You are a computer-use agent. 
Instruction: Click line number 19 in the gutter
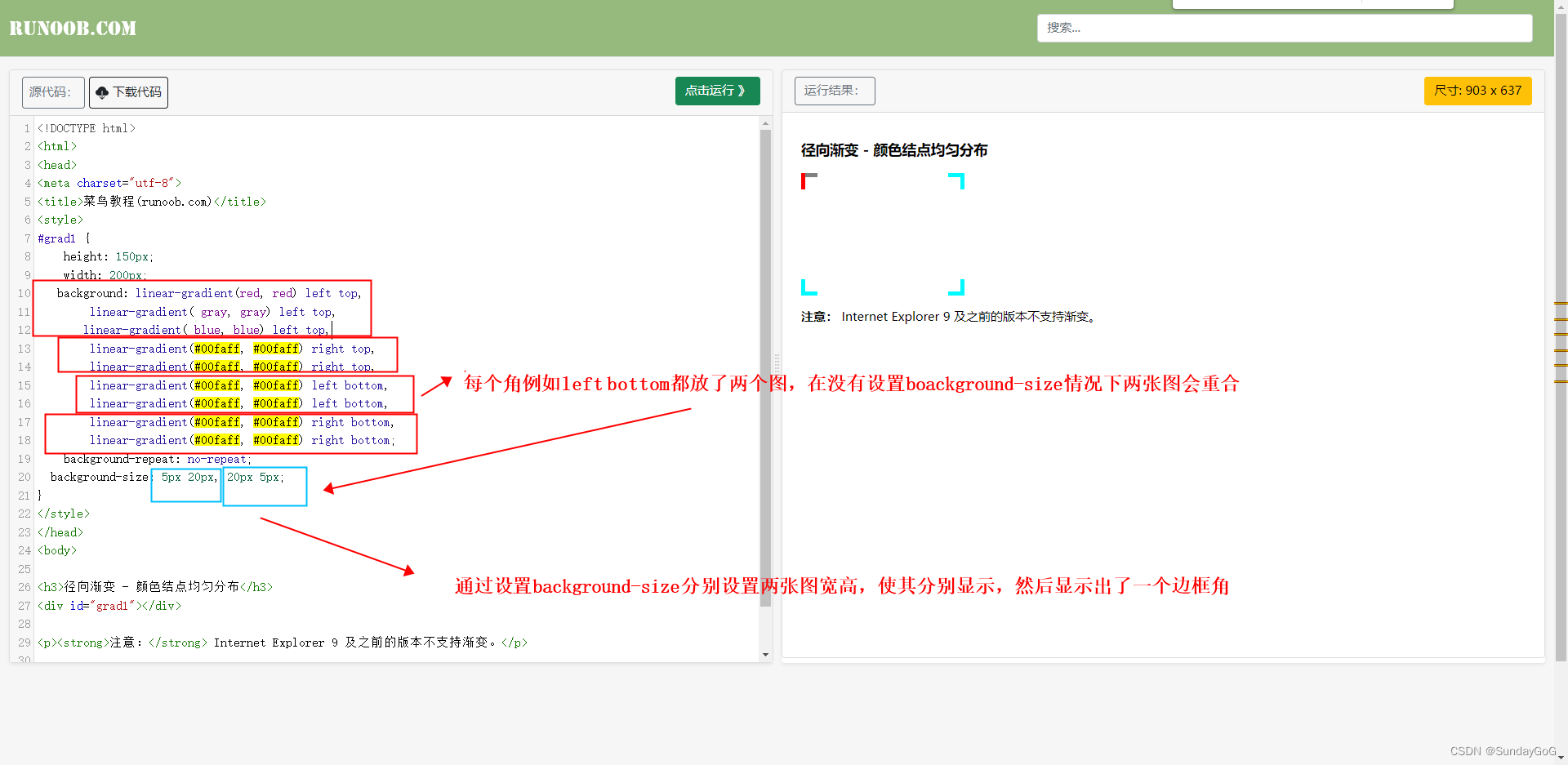(x=24, y=459)
